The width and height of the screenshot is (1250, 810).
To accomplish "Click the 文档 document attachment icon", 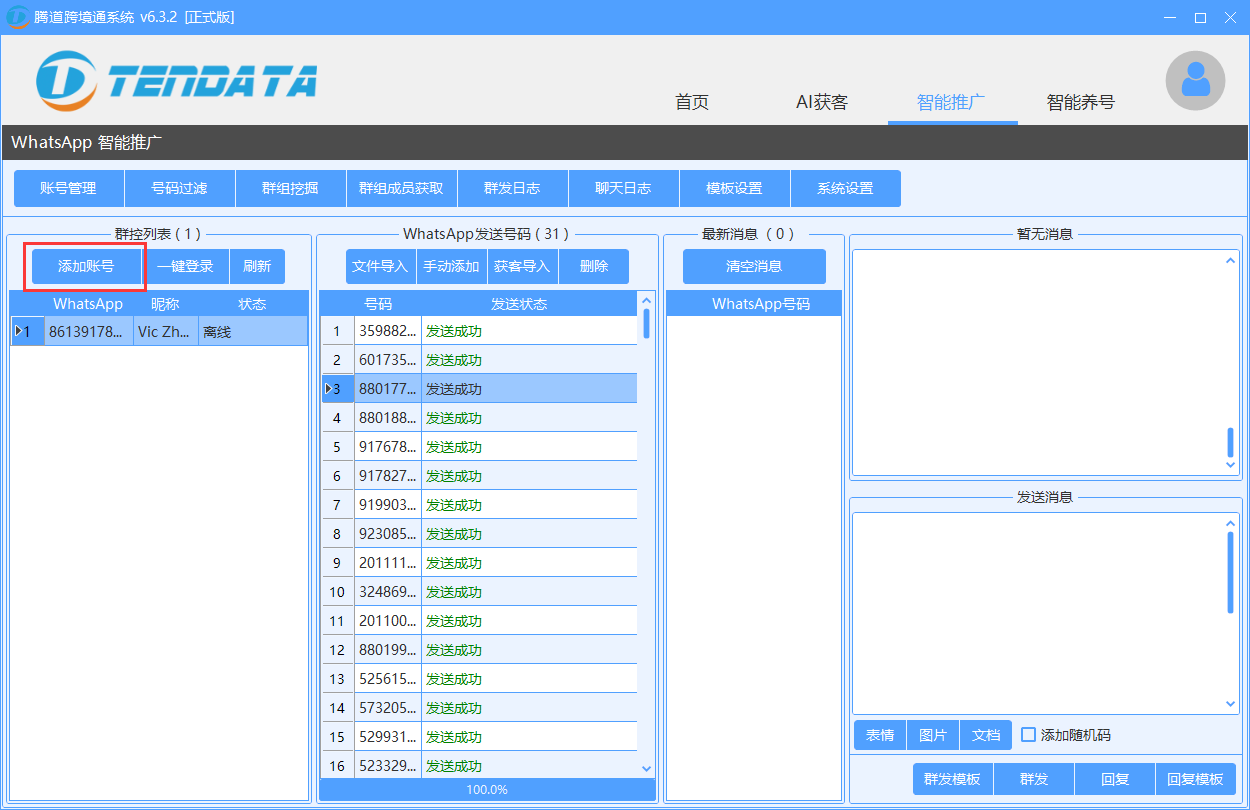I will point(986,735).
